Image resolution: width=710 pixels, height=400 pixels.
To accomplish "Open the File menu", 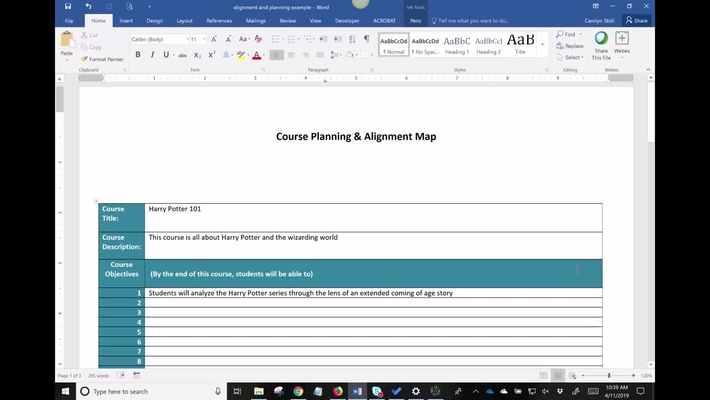I will (69, 20).
